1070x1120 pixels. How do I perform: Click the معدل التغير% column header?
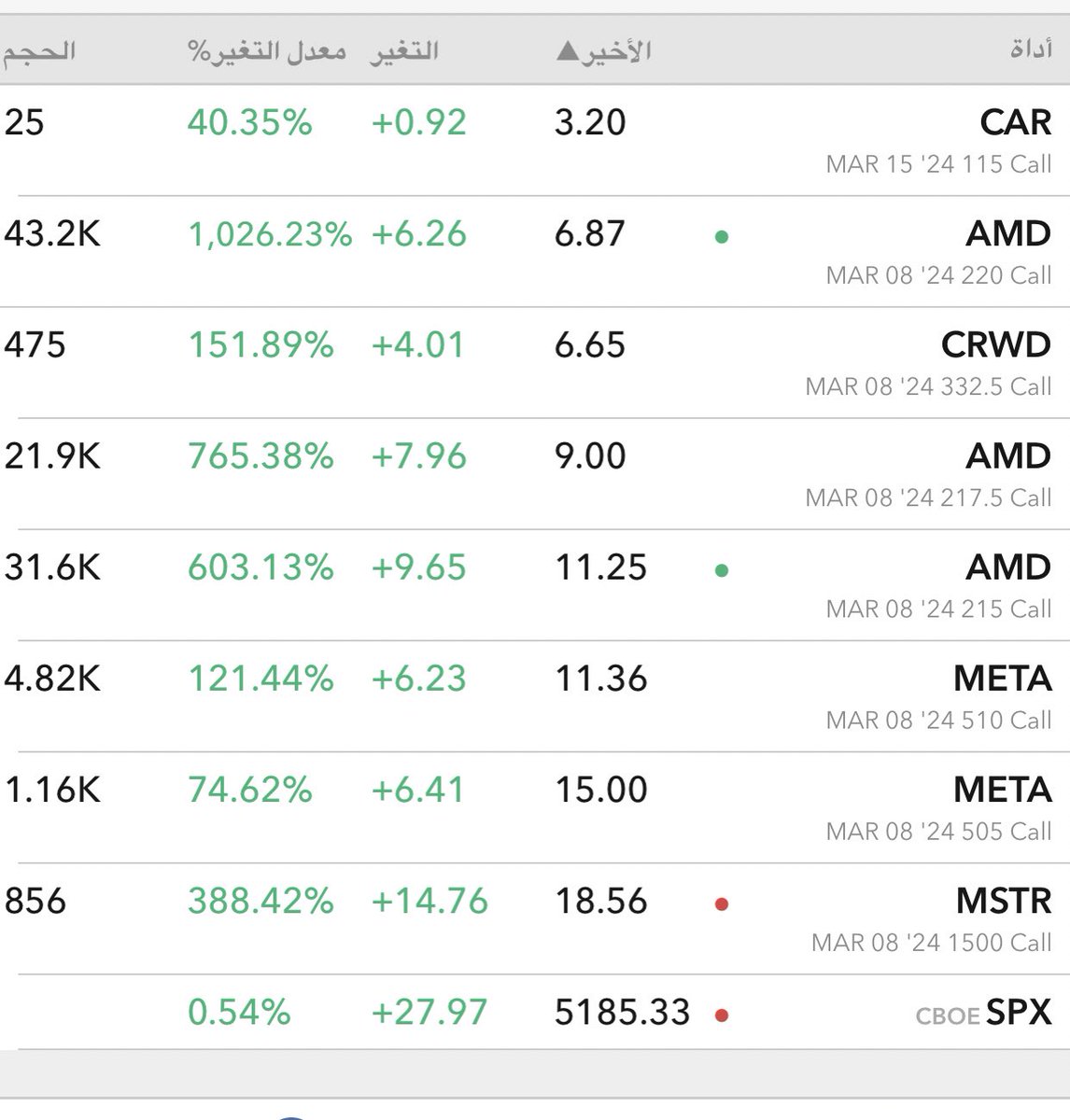(267, 50)
